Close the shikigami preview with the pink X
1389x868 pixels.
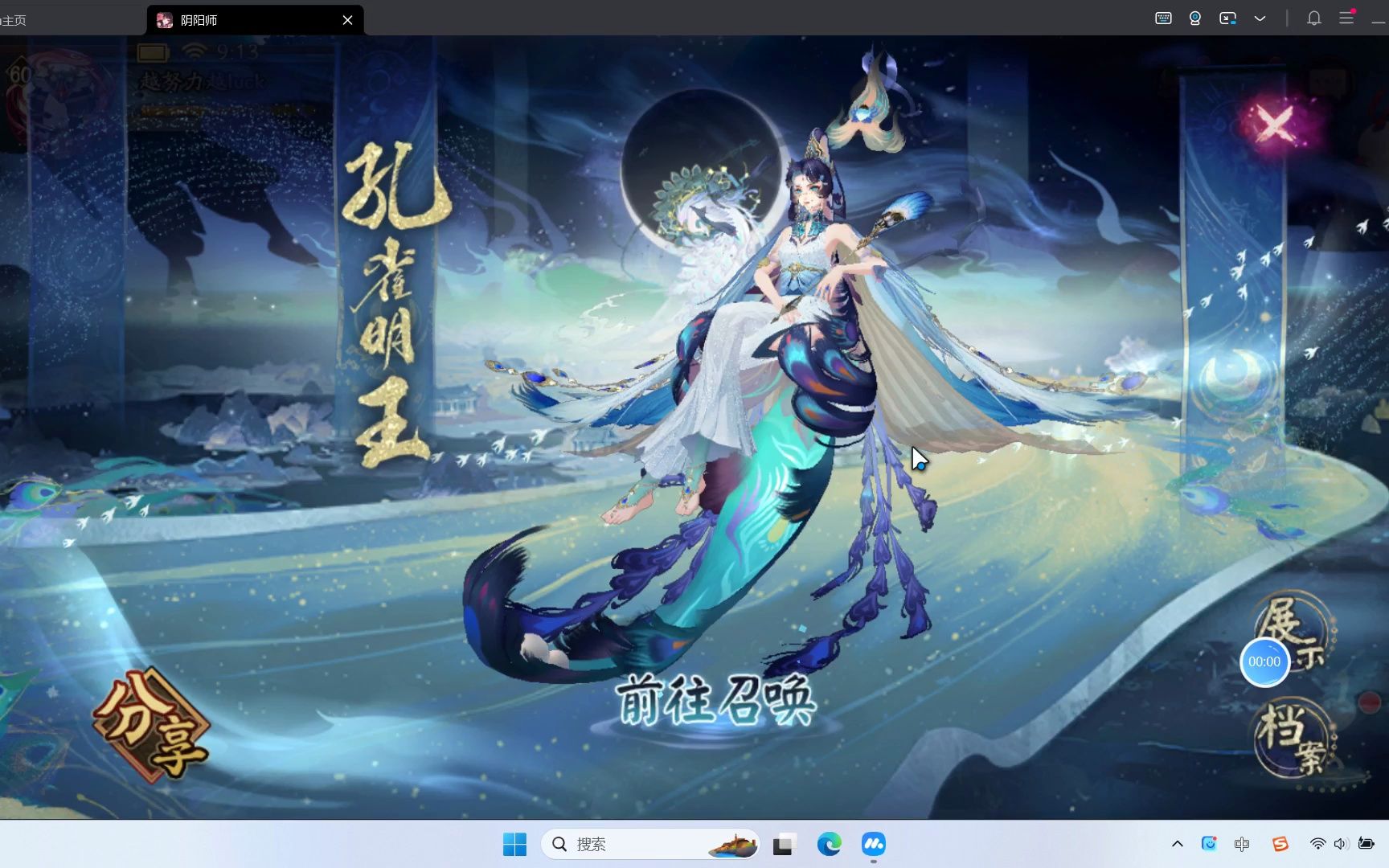click(x=1275, y=125)
